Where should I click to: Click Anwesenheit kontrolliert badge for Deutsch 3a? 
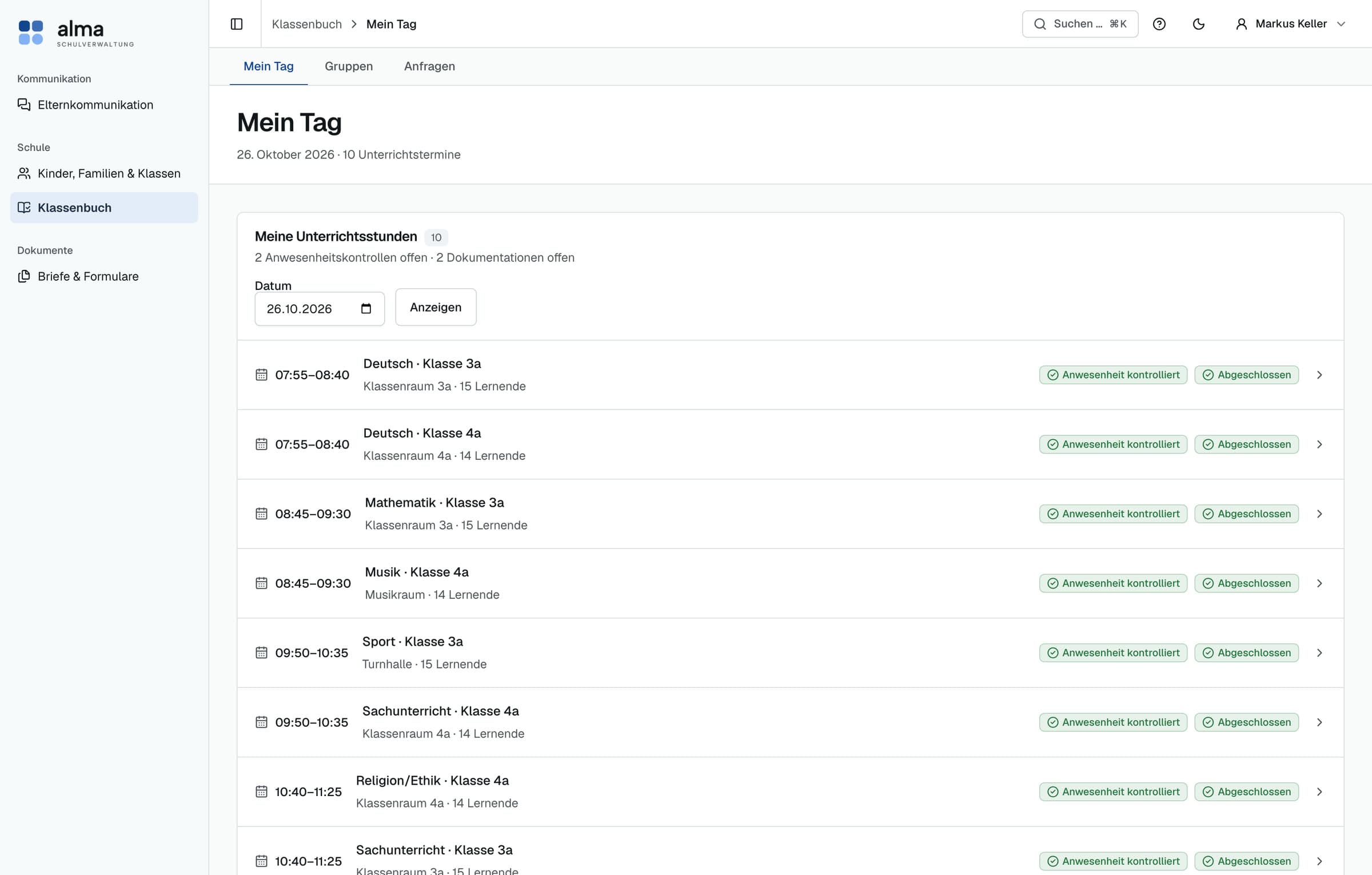[1113, 375]
